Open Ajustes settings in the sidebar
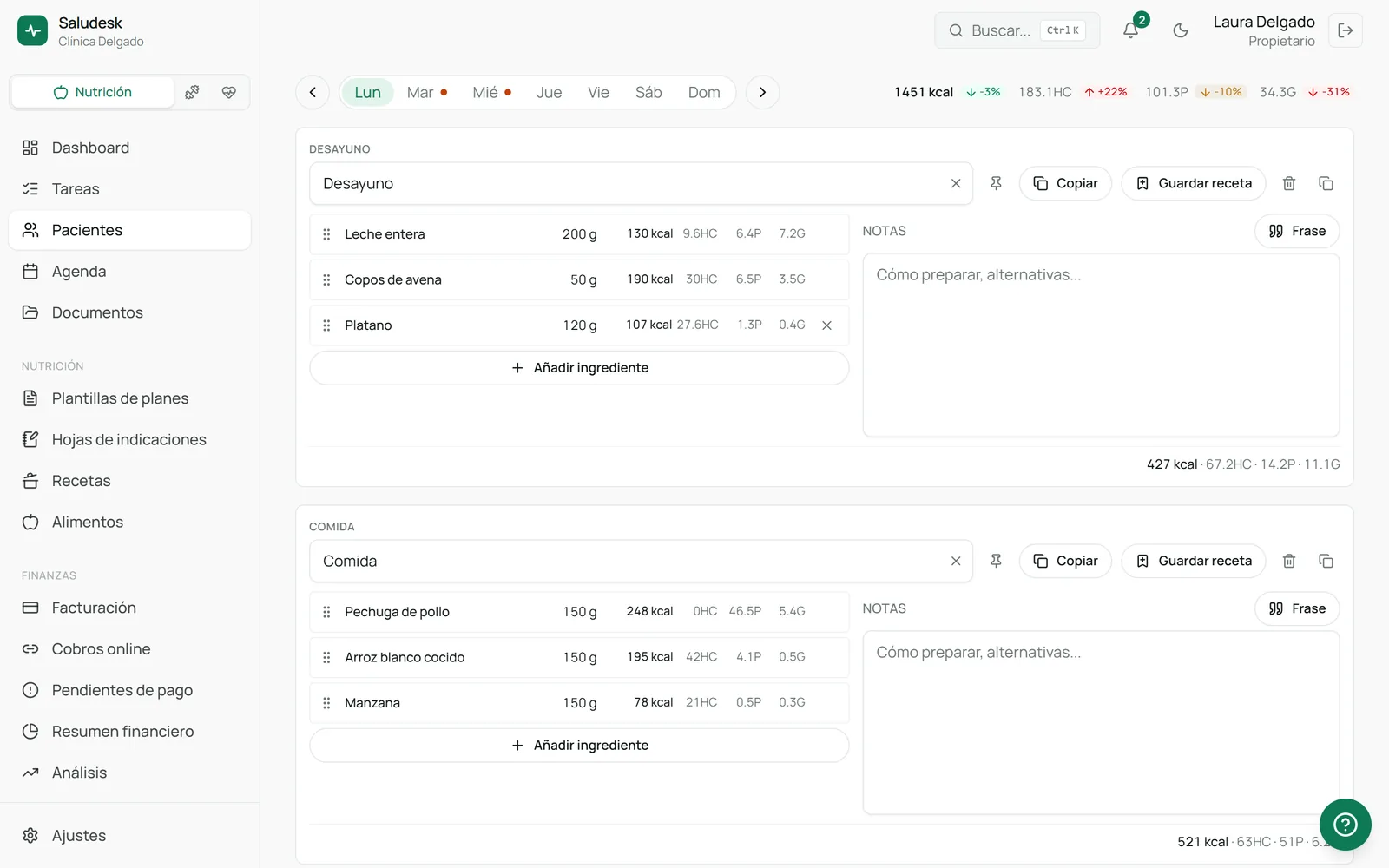Screen dimensions: 1389x868 click(130, 836)
